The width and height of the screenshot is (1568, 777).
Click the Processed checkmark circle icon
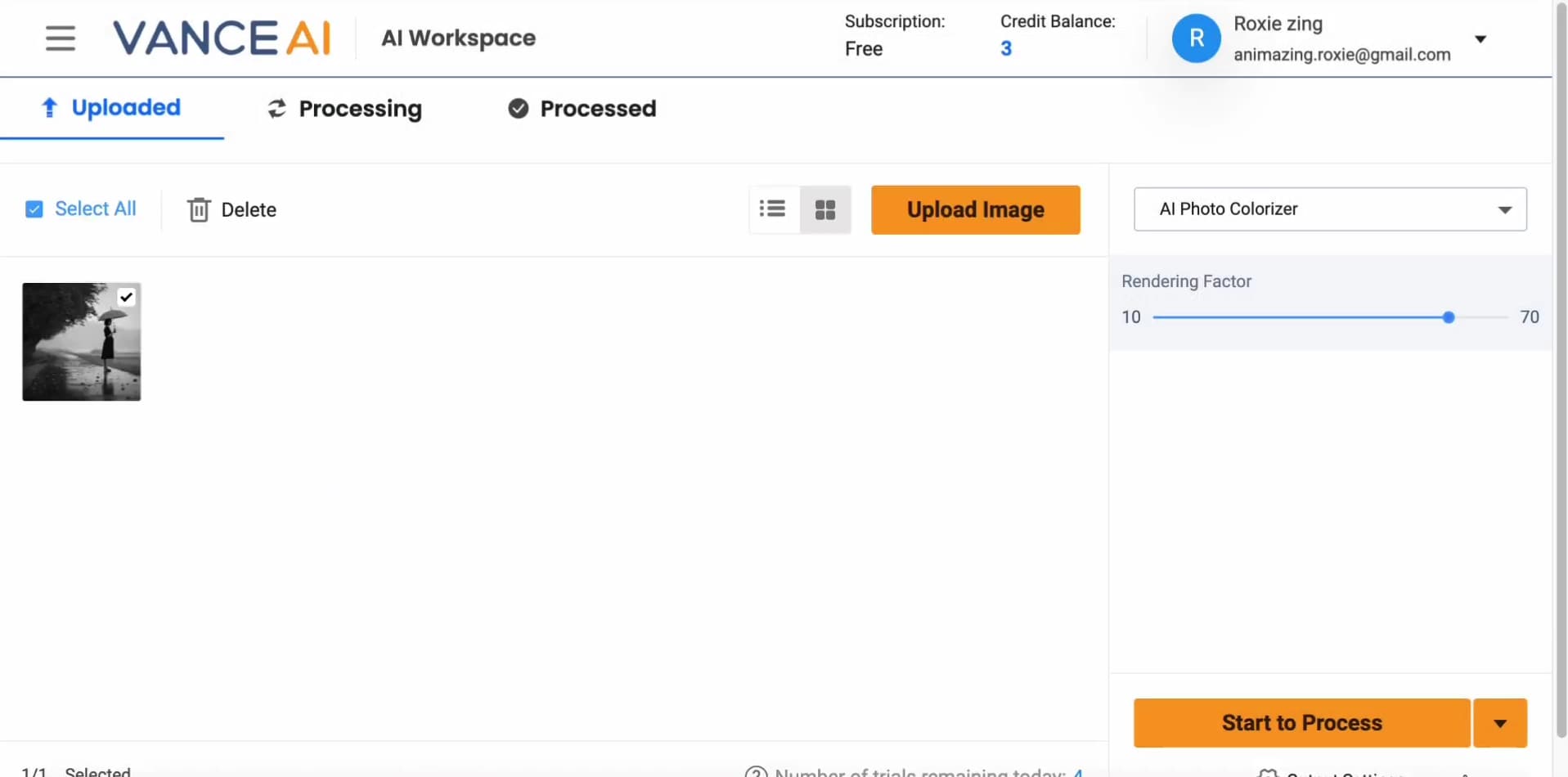click(519, 109)
